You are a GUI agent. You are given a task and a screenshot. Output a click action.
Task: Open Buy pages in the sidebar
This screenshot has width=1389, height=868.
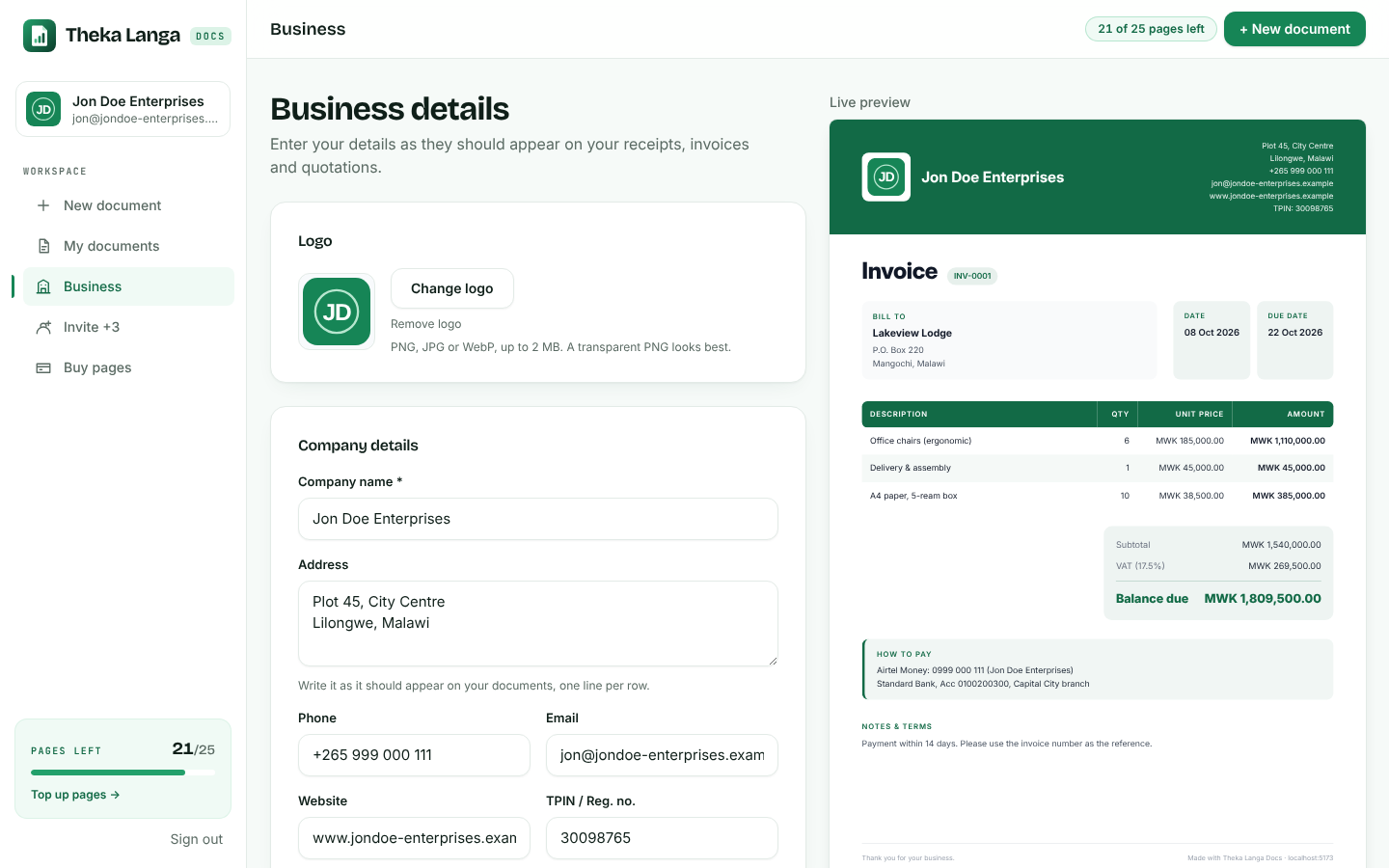click(128, 367)
